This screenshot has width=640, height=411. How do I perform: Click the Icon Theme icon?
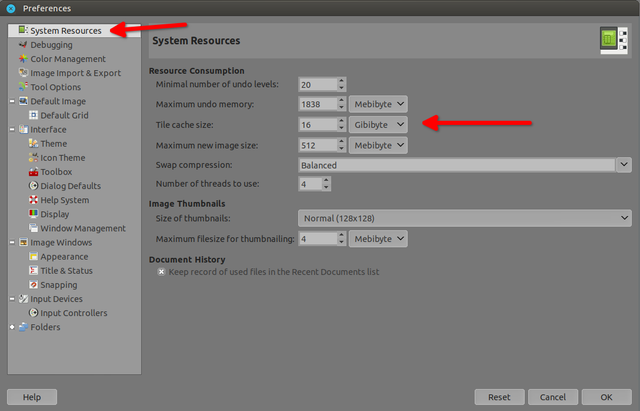coord(33,158)
